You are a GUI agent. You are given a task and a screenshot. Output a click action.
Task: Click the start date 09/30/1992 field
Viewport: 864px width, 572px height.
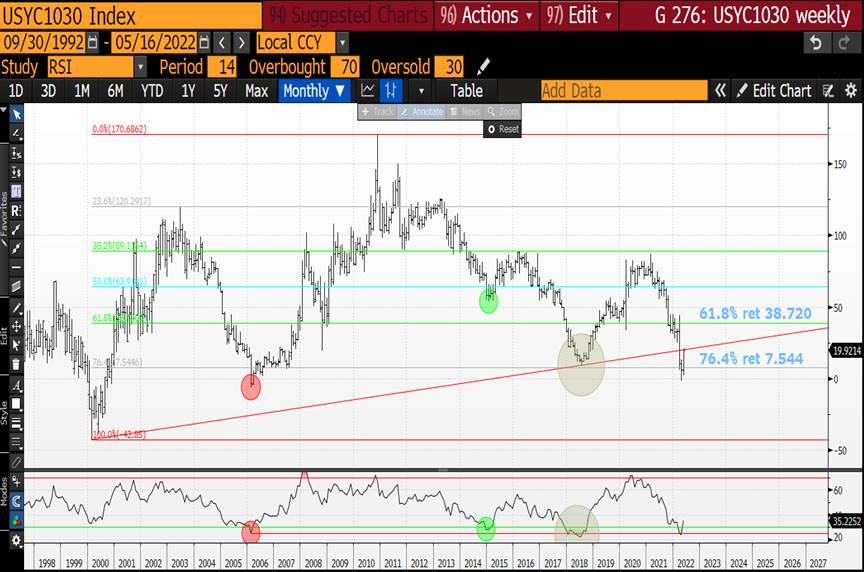pos(44,42)
